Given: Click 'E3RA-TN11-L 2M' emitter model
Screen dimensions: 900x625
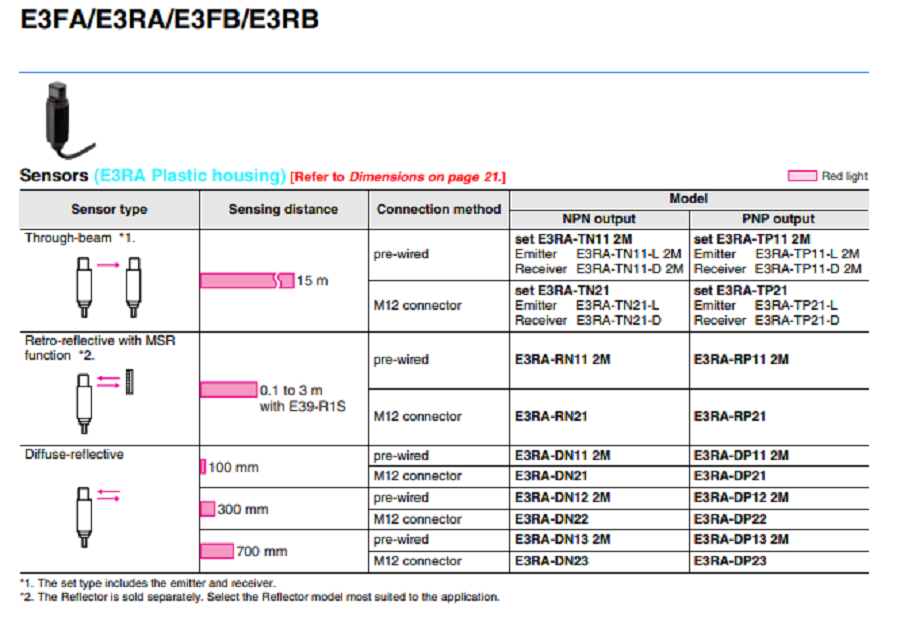Looking at the screenshot, I should [x=629, y=254].
